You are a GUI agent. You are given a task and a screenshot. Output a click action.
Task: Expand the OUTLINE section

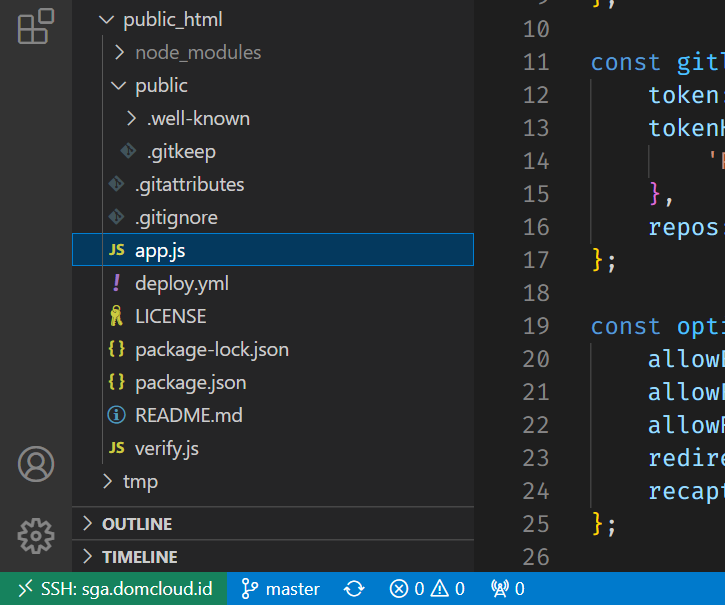point(136,524)
